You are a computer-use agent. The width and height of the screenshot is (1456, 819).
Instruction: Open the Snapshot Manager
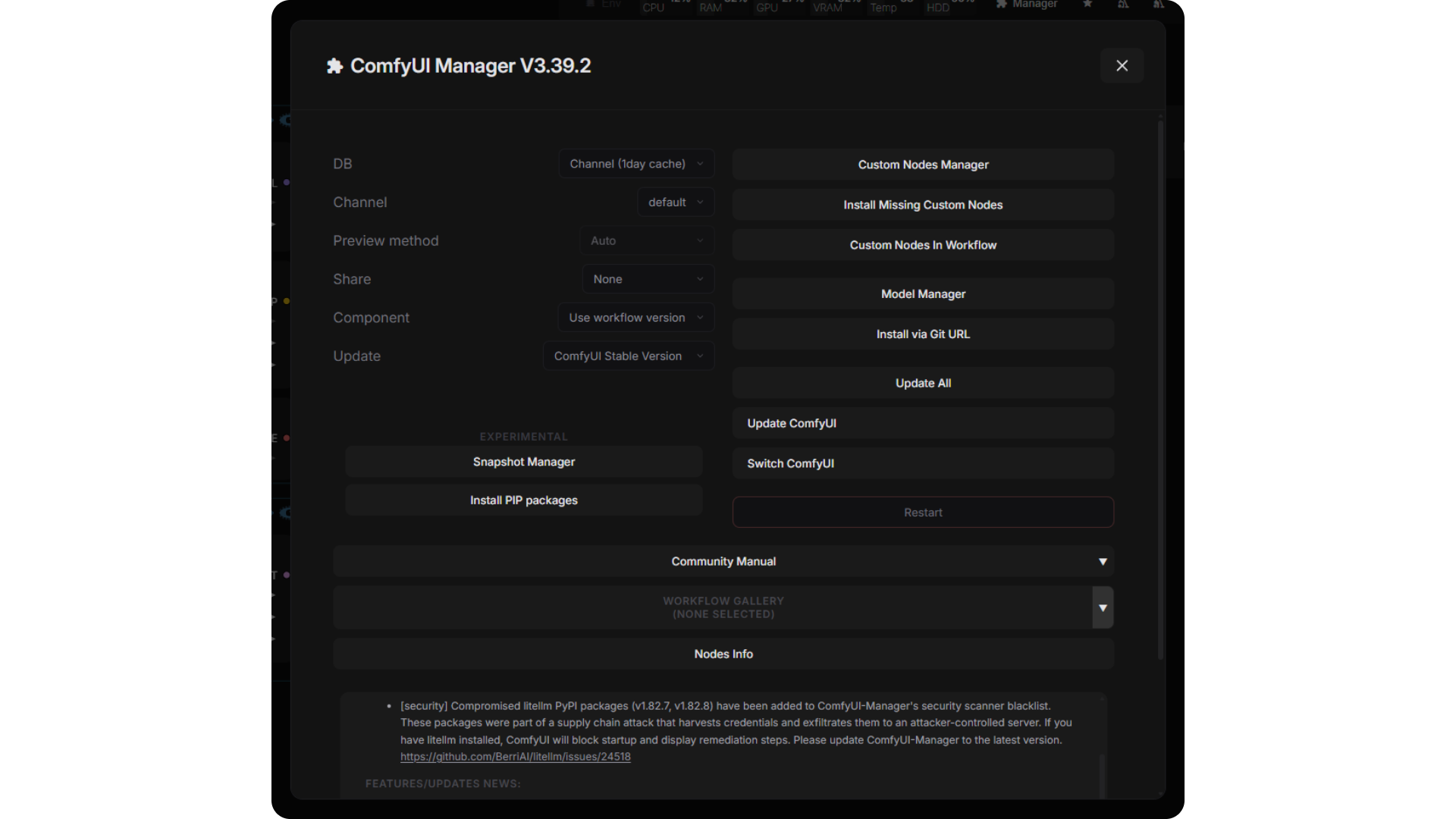click(x=524, y=462)
